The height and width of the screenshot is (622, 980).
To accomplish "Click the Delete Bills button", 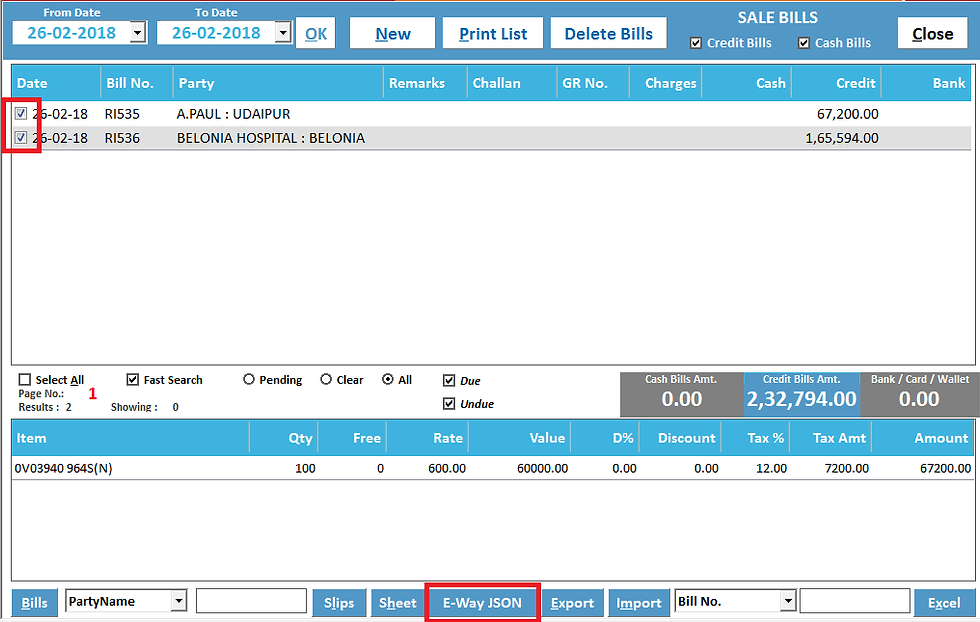I will [608, 33].
